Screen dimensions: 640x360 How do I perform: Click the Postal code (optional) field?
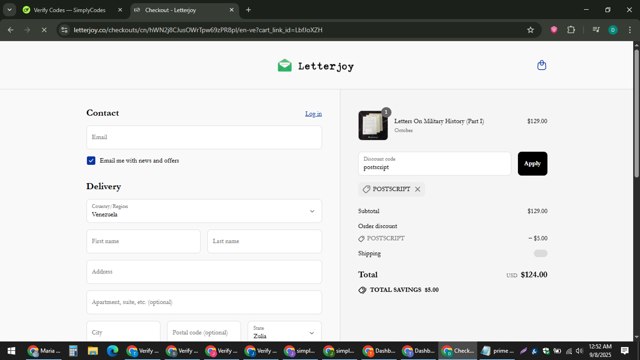tap(204, 332)
